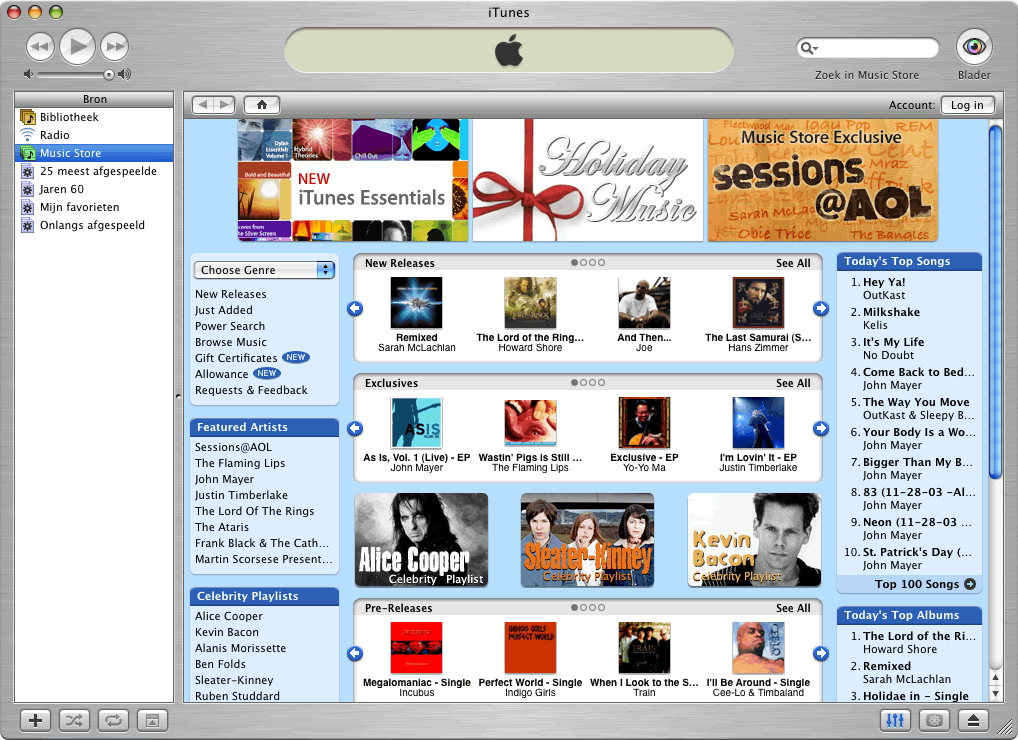Open Megalomaniac Single by Incubus cover
1018x740 pixels.
[x=417, y=648]
